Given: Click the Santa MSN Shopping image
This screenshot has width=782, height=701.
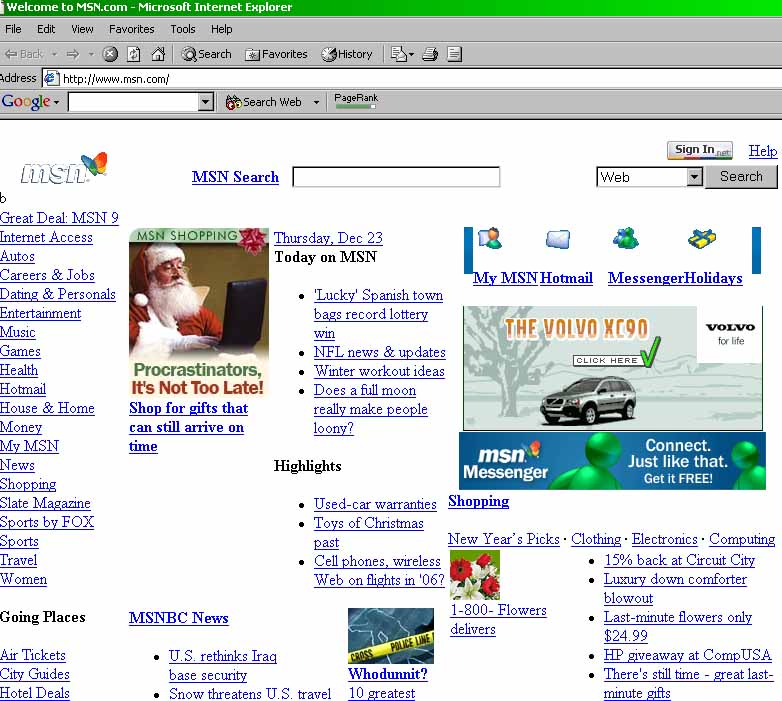Looking at the screenshot, I should point(198,312).
